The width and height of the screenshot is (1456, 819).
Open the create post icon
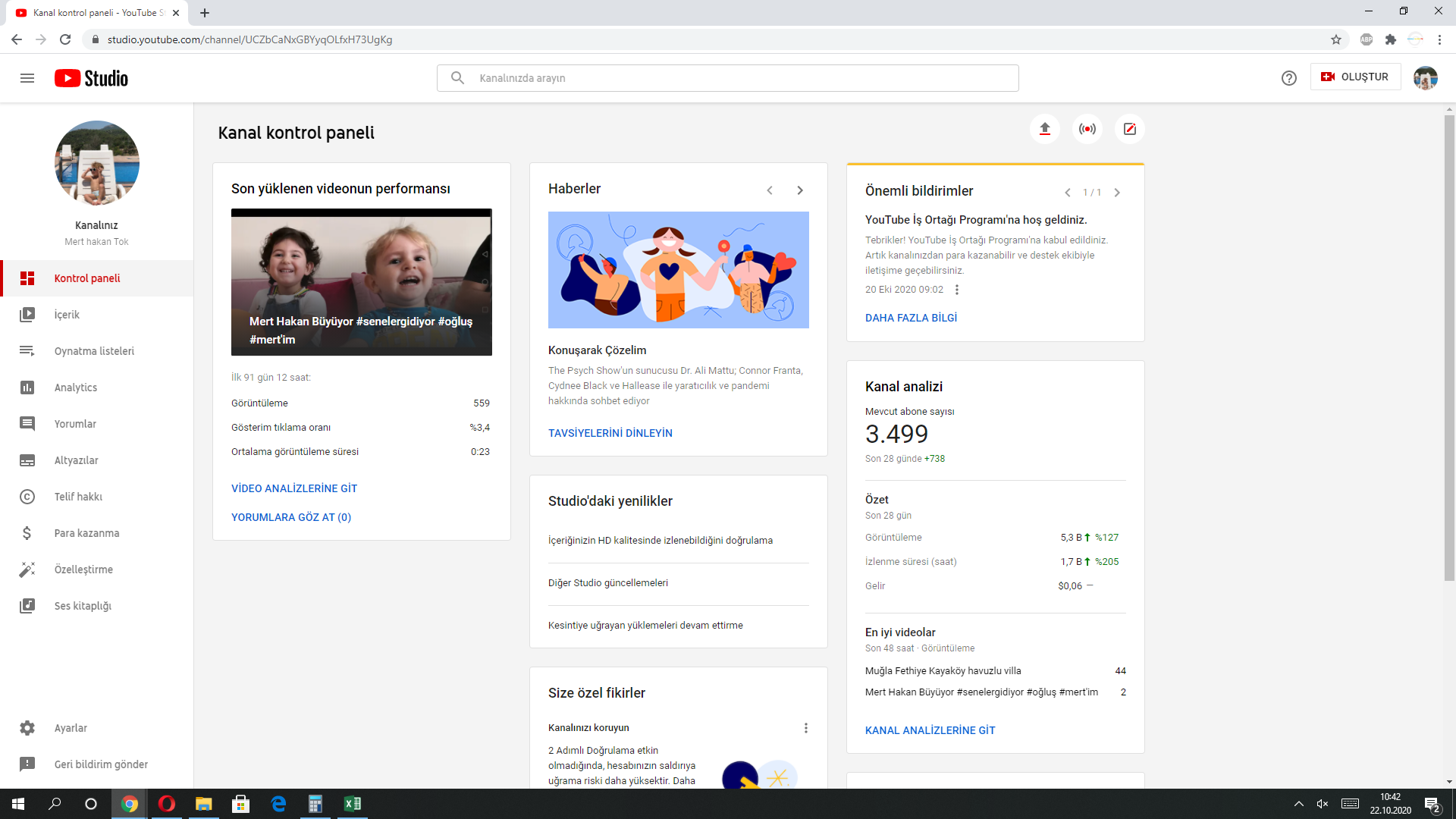(1129, 129)
